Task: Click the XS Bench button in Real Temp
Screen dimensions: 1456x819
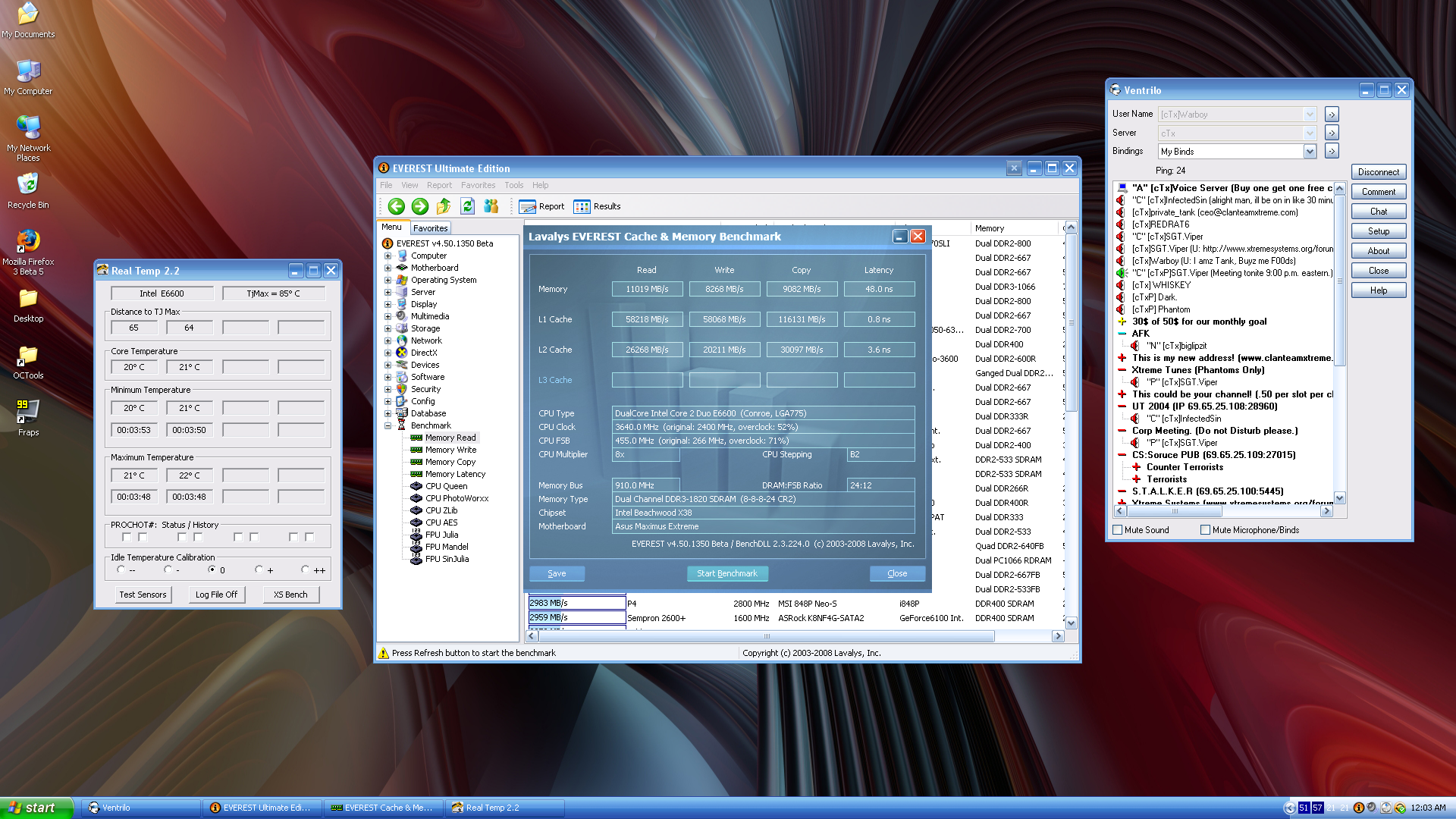Action: (290, 595)
